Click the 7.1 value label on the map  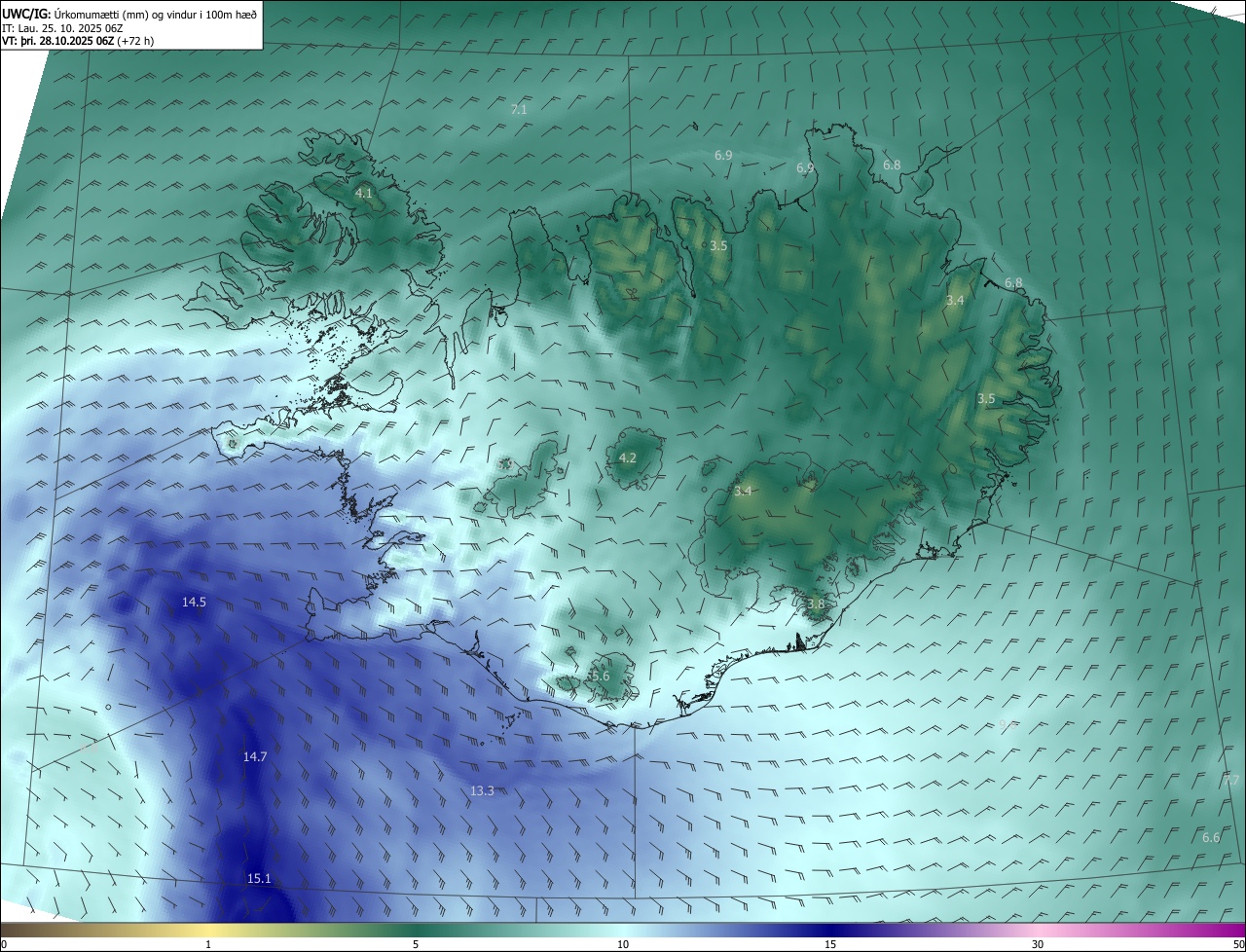click(519, 110)
